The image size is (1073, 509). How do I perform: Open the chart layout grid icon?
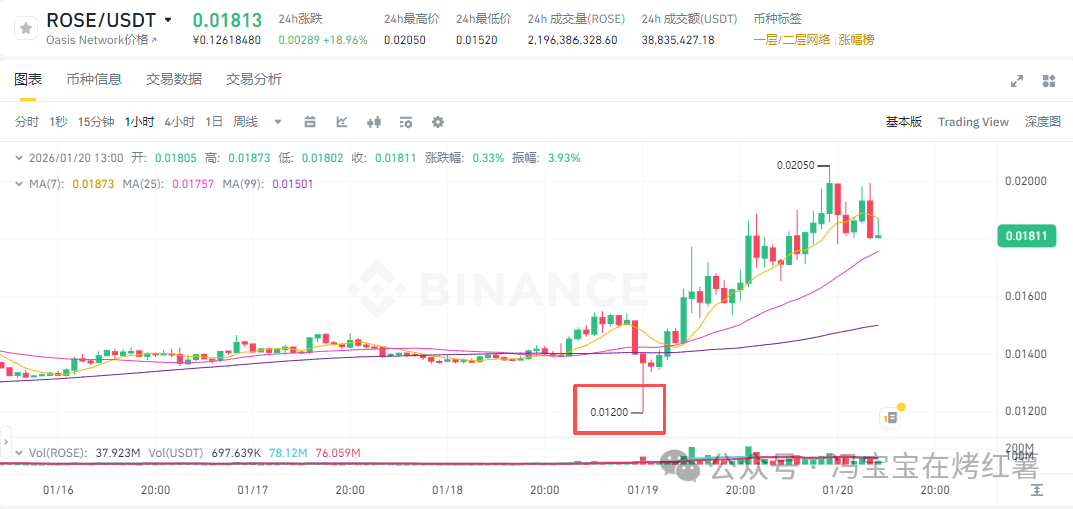[1048, 81]
